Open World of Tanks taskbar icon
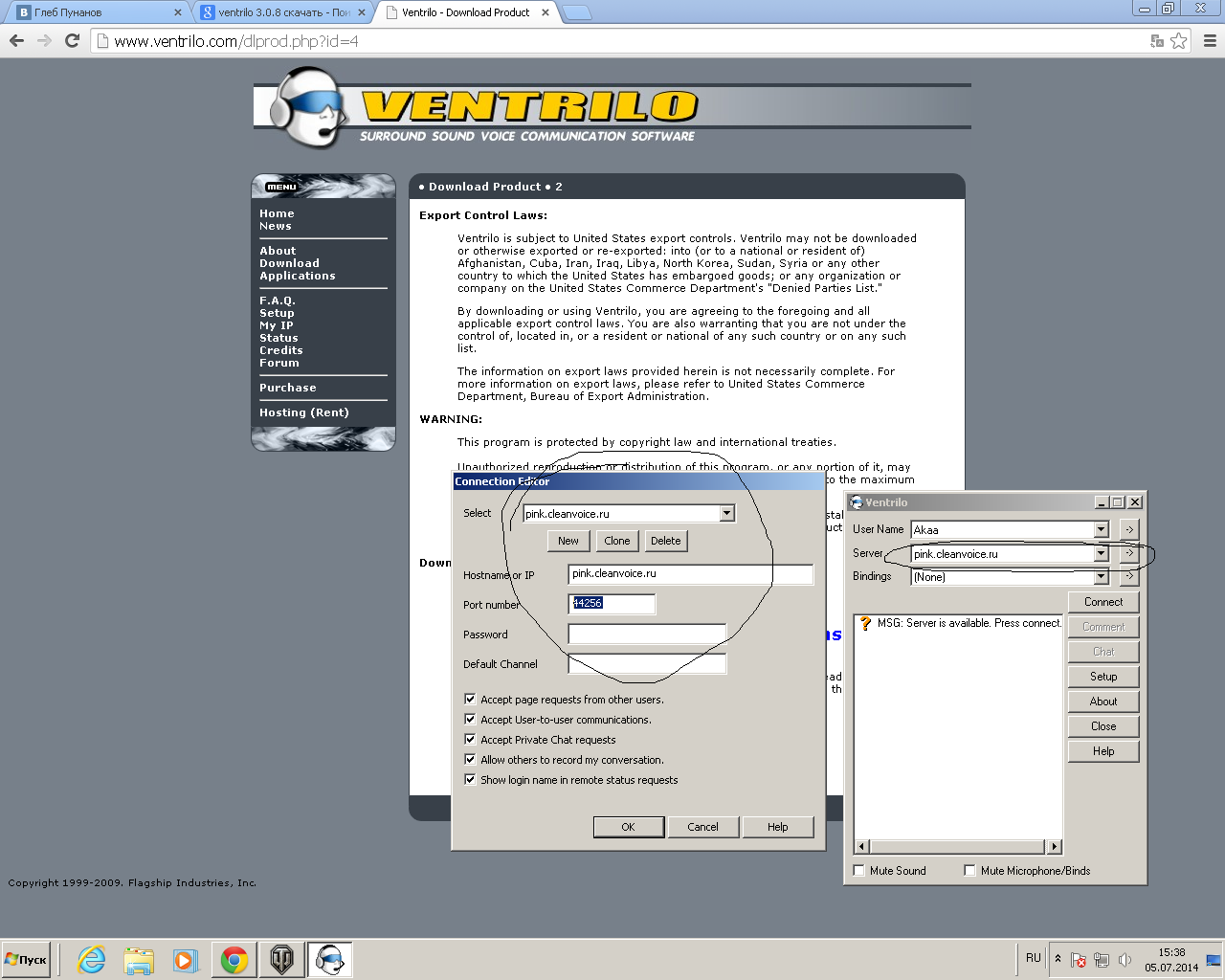1225x980 pixels. click(282, 960)
